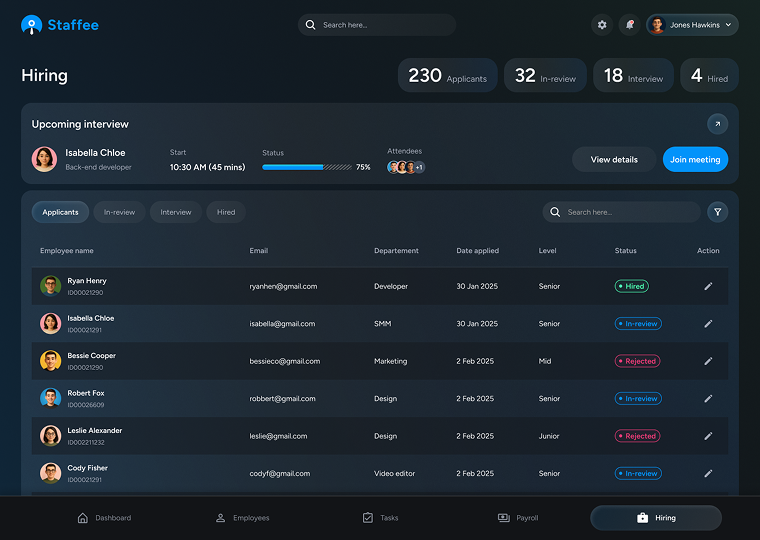Viewport: 760px width, 540px height.
Task: Click the 4 Hired stat card
Action: click(709, 75)
